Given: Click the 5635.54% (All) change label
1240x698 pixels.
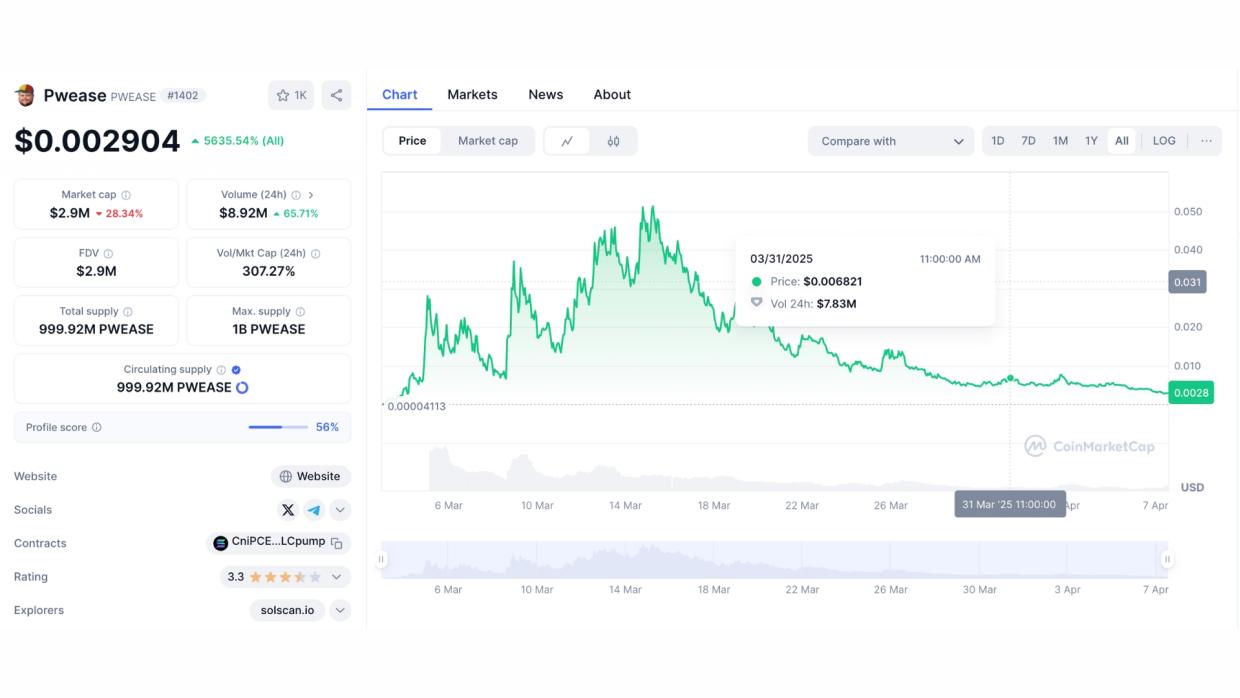Looking at the screenshot, I should tap(238, 141).
